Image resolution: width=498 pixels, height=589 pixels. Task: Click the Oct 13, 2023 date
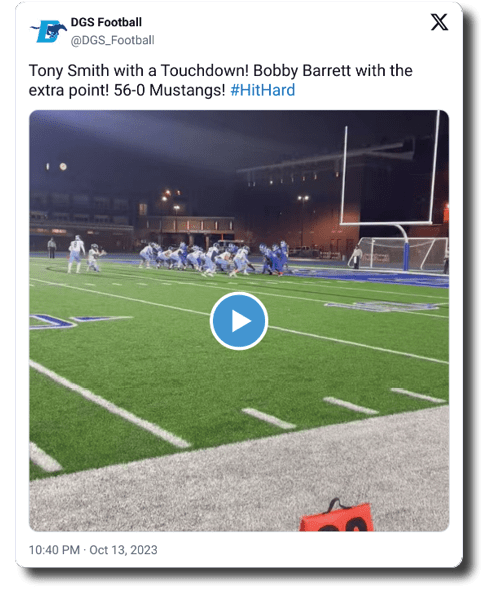(123, 550)
